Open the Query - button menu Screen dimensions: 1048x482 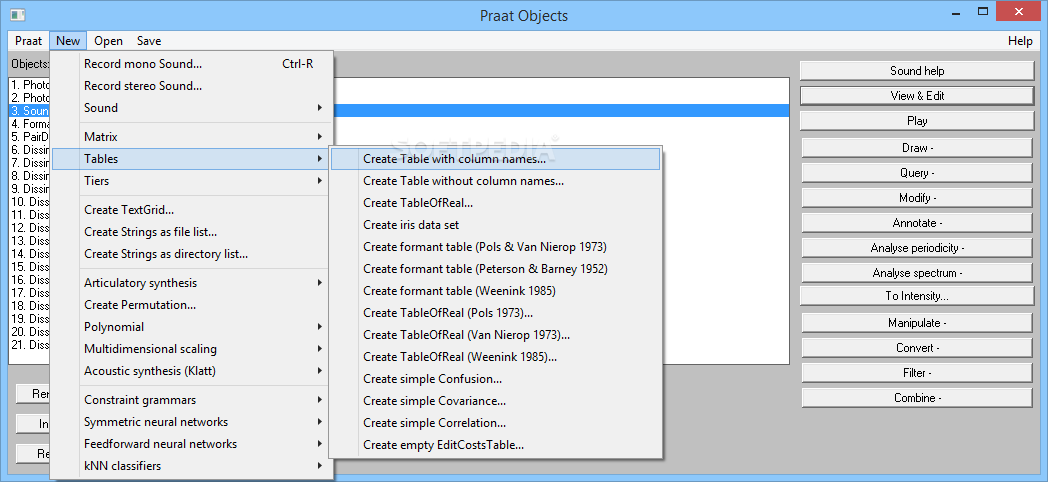917,173
